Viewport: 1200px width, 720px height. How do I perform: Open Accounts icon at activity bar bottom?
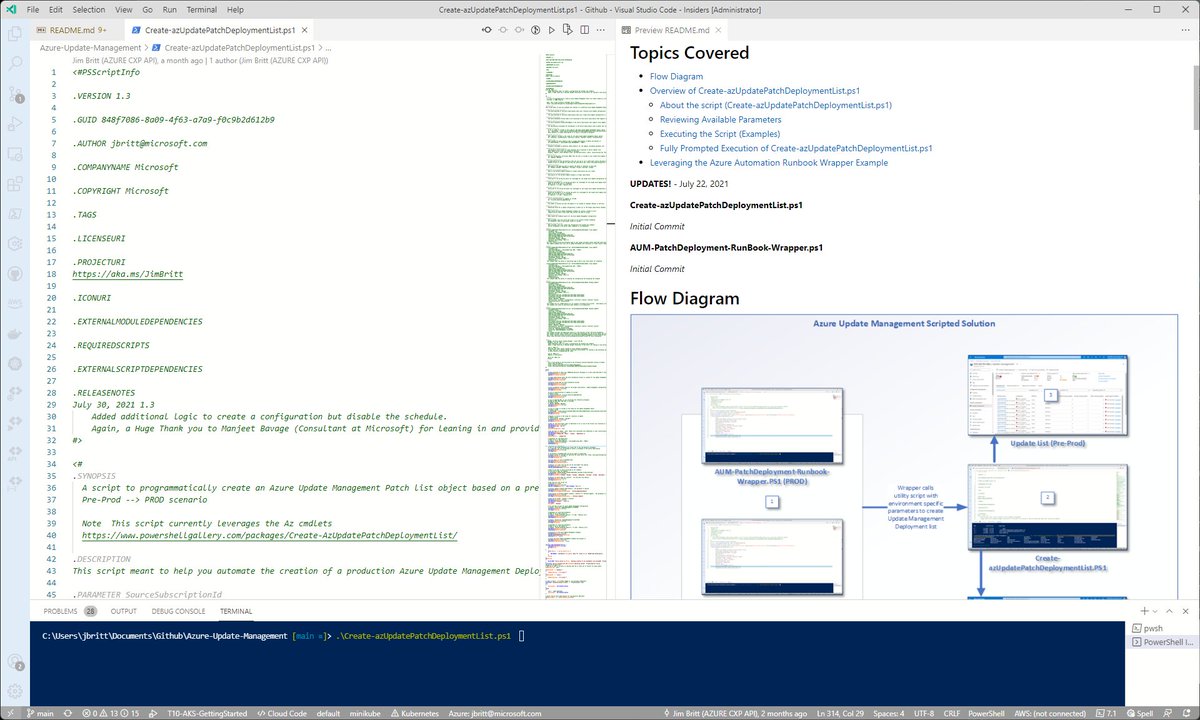point(15,662)
